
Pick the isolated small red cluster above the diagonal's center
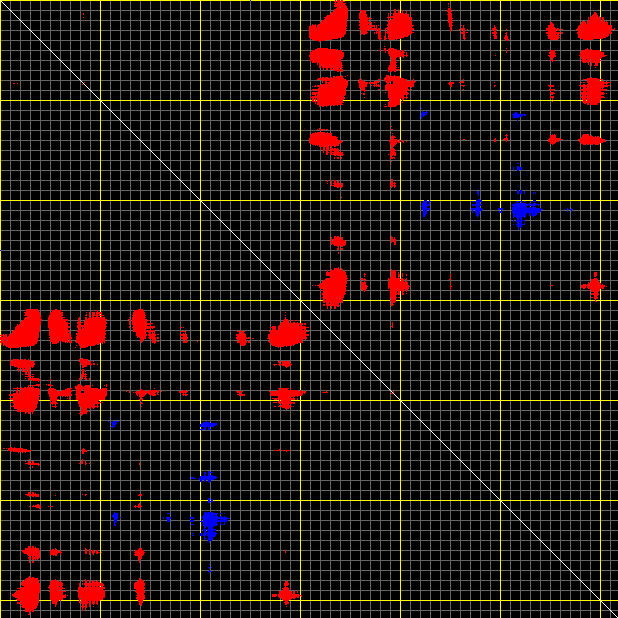coord(338,241)
